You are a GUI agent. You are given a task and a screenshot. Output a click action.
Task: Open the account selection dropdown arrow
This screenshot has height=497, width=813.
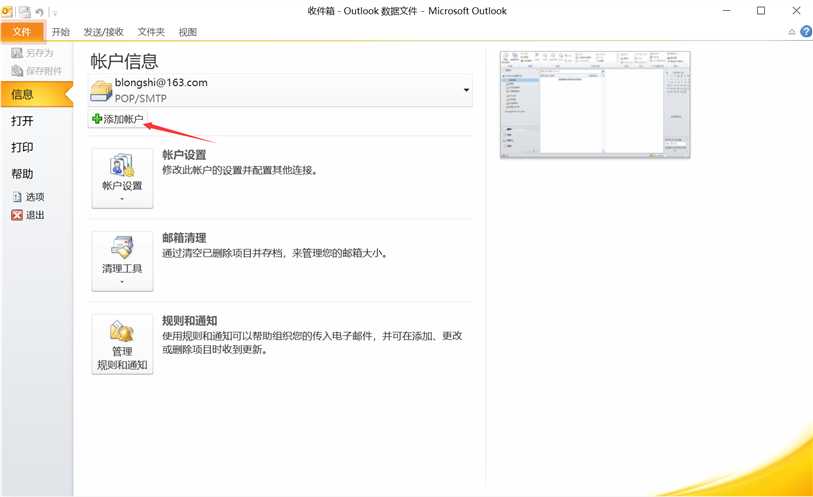click(x=466, y=90)
